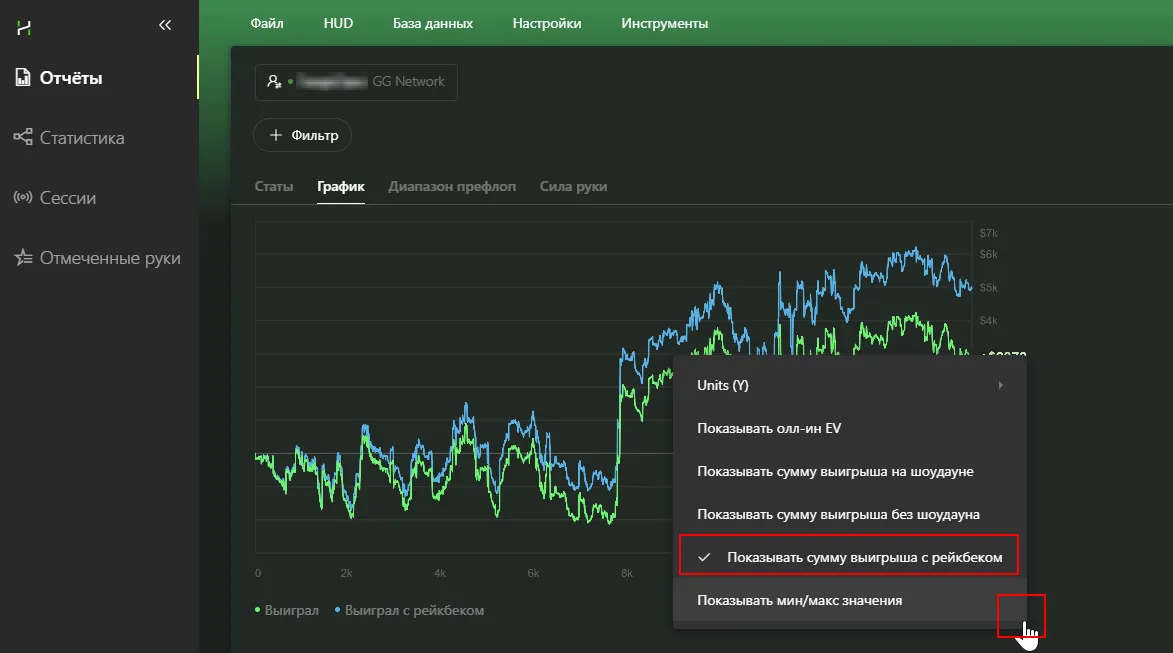Click the Hand2Note logo icon
Image resolution: width=1173 pixels, height=653 pixels.
24,27
